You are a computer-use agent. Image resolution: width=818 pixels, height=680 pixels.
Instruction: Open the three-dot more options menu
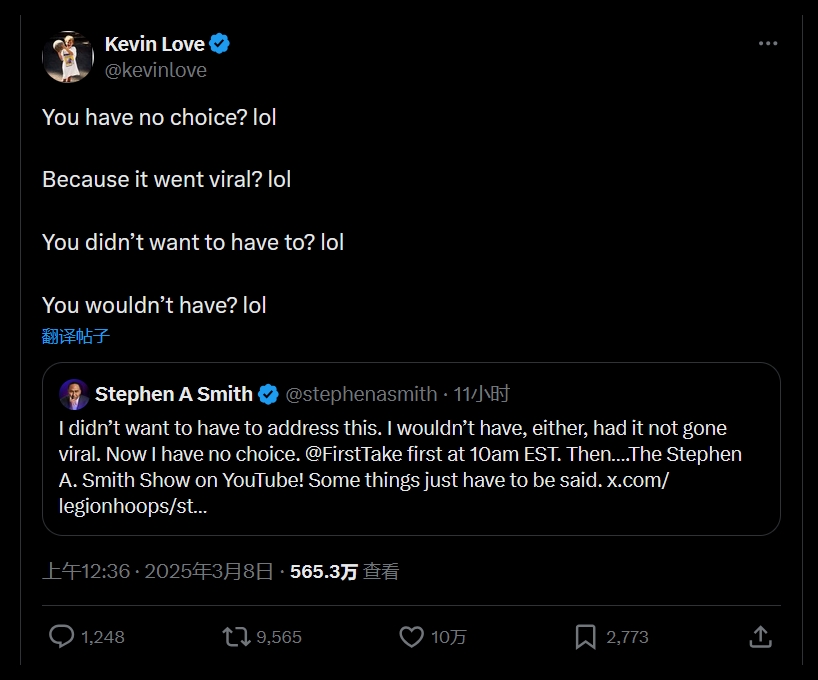point(768,44)
